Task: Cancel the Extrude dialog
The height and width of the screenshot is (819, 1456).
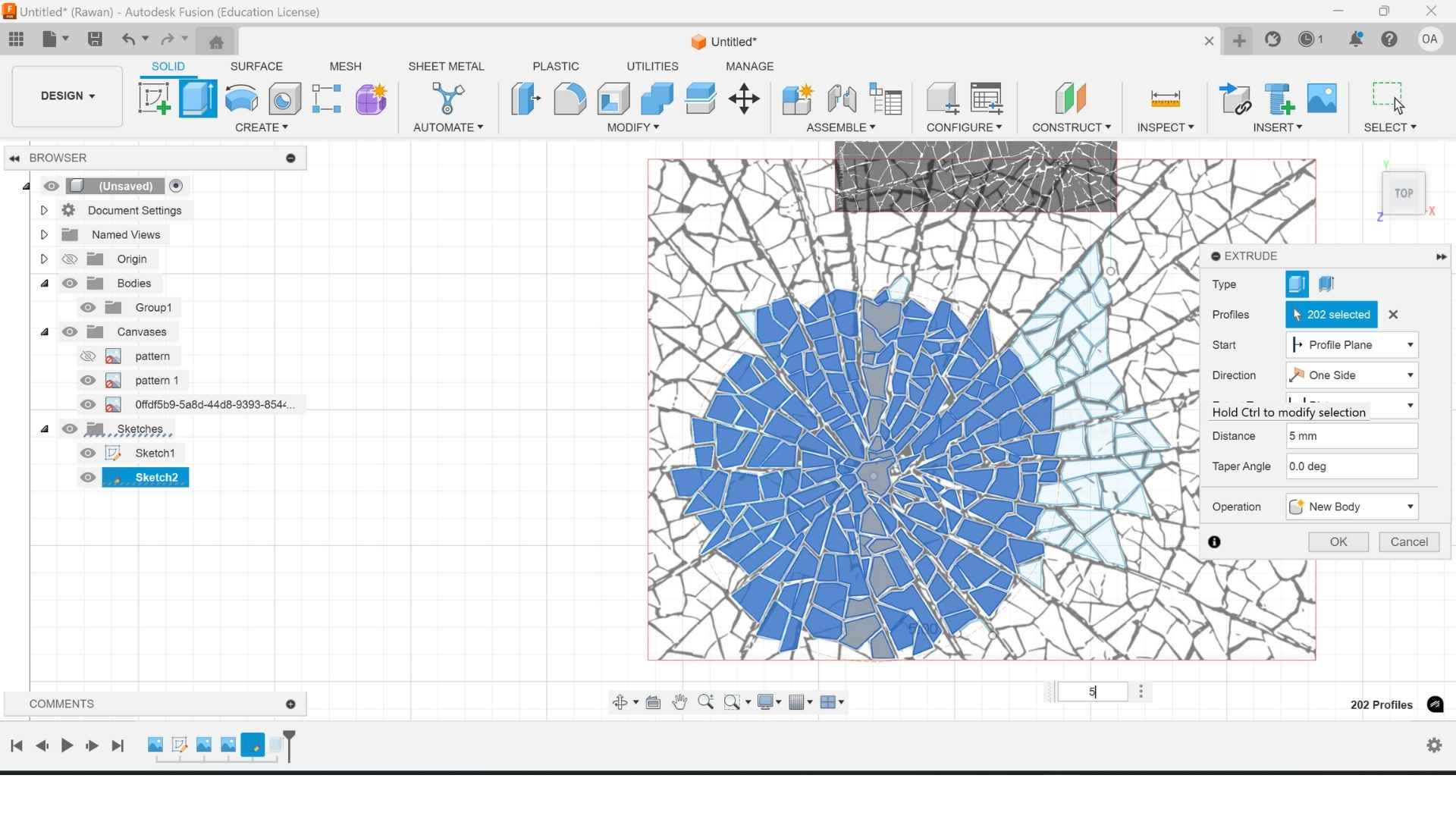Action: [1409, 542]
